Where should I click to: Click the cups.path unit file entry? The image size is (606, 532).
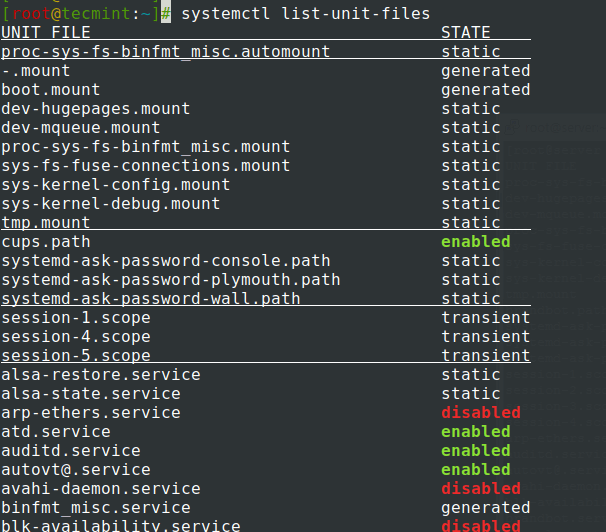coord(46,242)
